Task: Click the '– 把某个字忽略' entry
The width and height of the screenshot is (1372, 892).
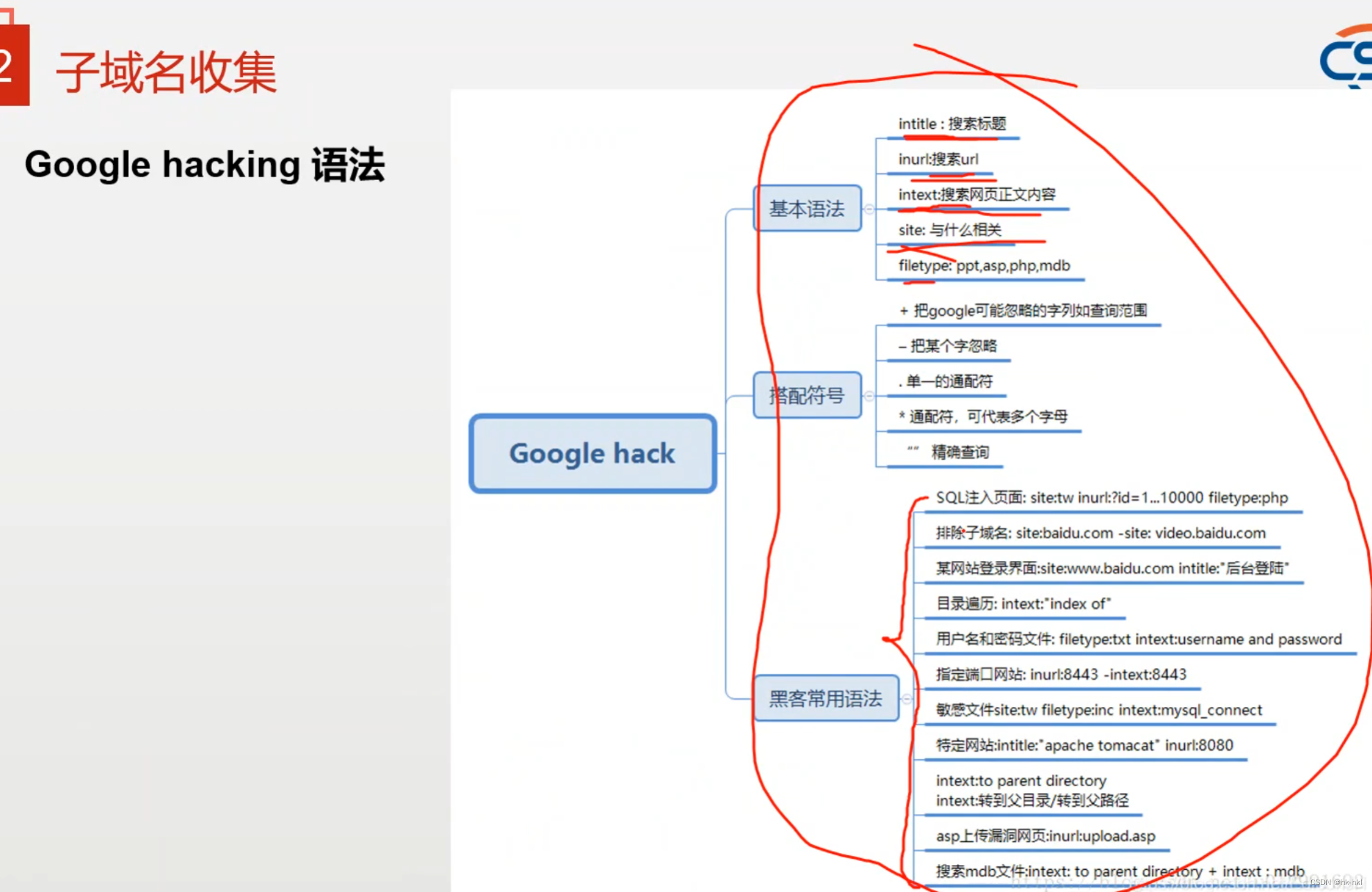Action: (947, 346)
